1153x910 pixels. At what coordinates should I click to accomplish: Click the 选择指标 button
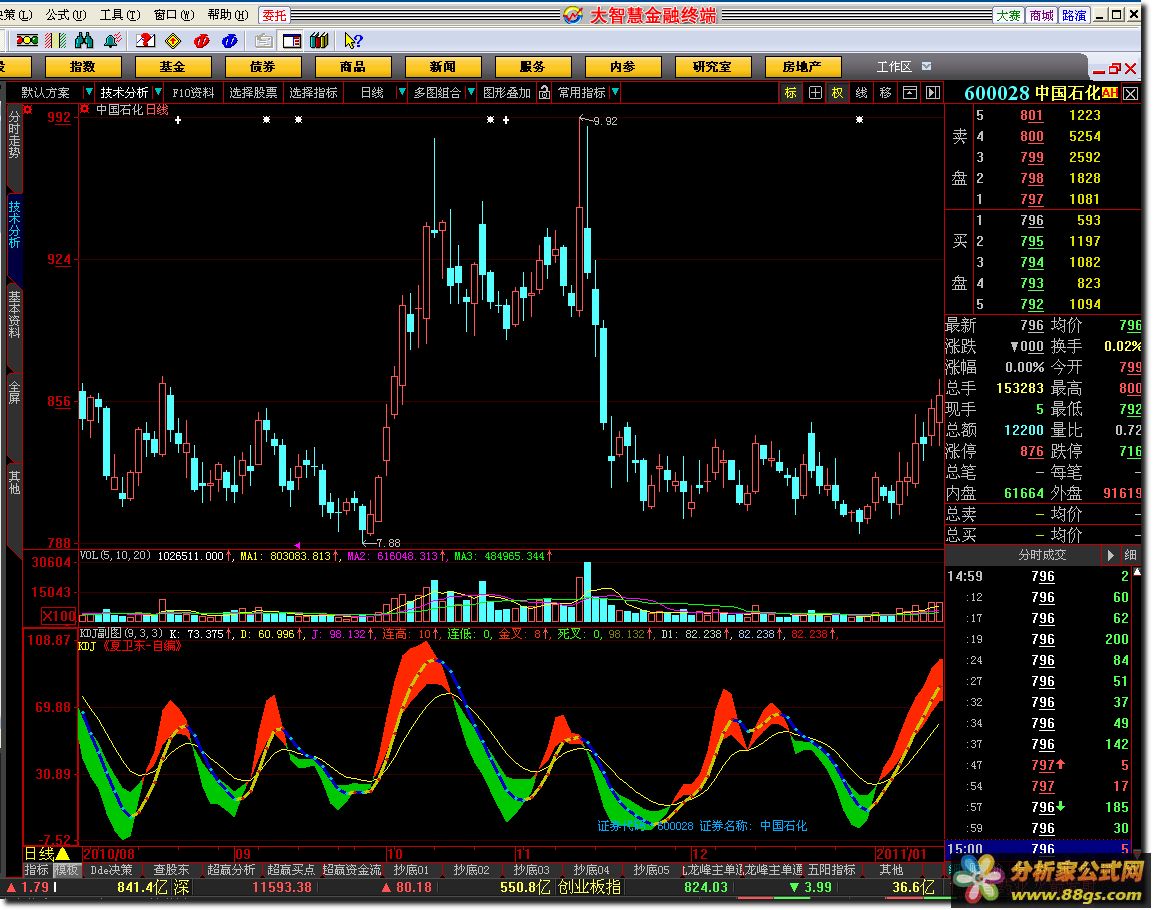click(313, 93)
